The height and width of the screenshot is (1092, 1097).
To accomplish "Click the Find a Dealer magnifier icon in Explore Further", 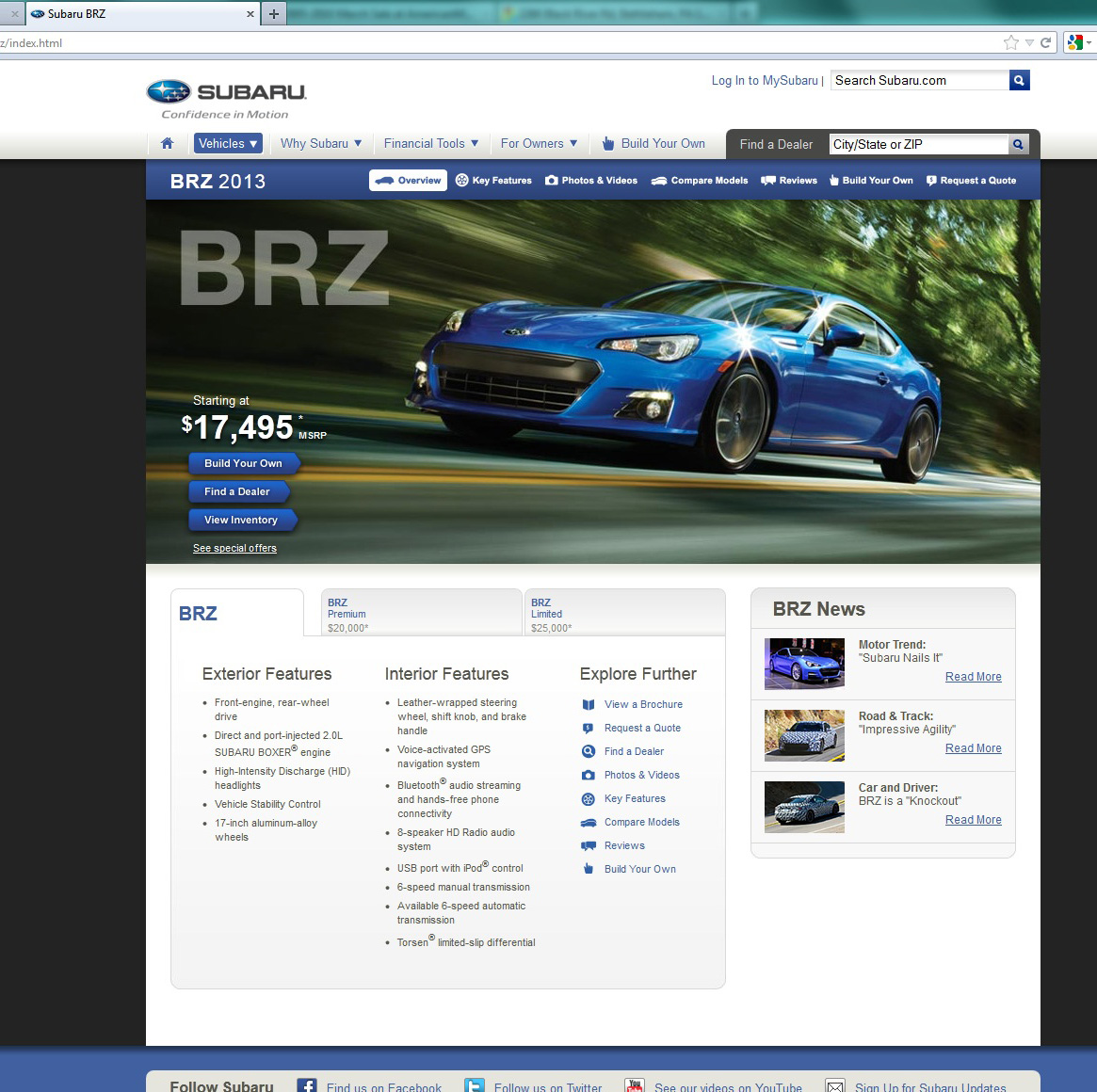I will click(589, 751).
